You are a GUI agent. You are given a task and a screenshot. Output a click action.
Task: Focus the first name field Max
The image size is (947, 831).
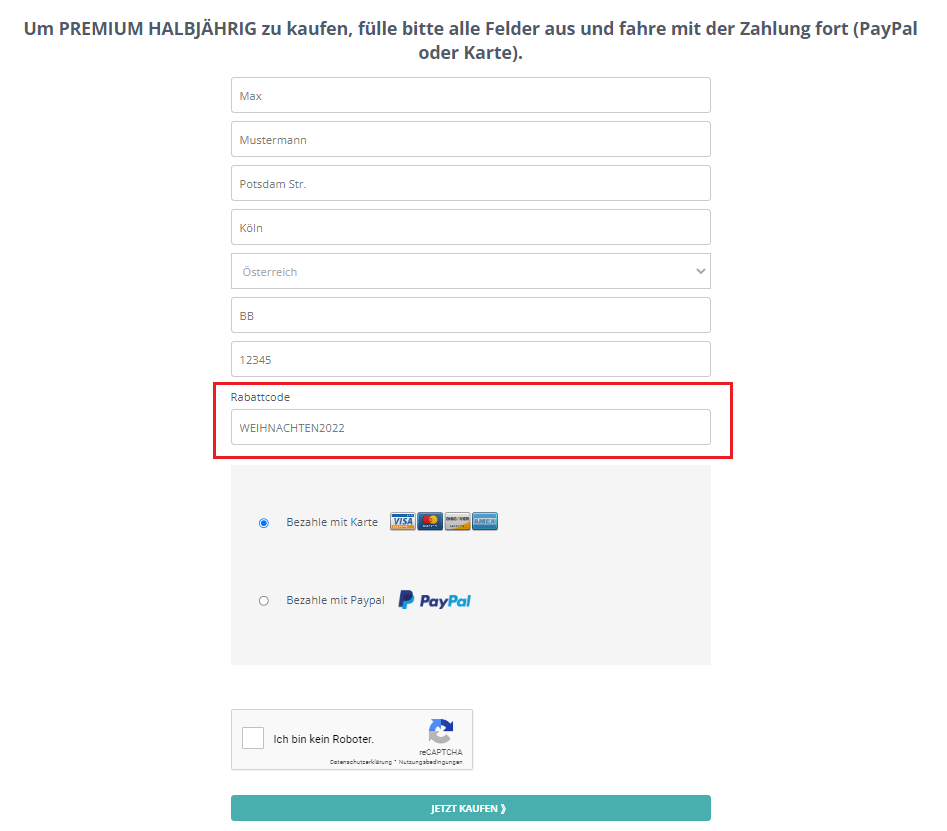470,95
